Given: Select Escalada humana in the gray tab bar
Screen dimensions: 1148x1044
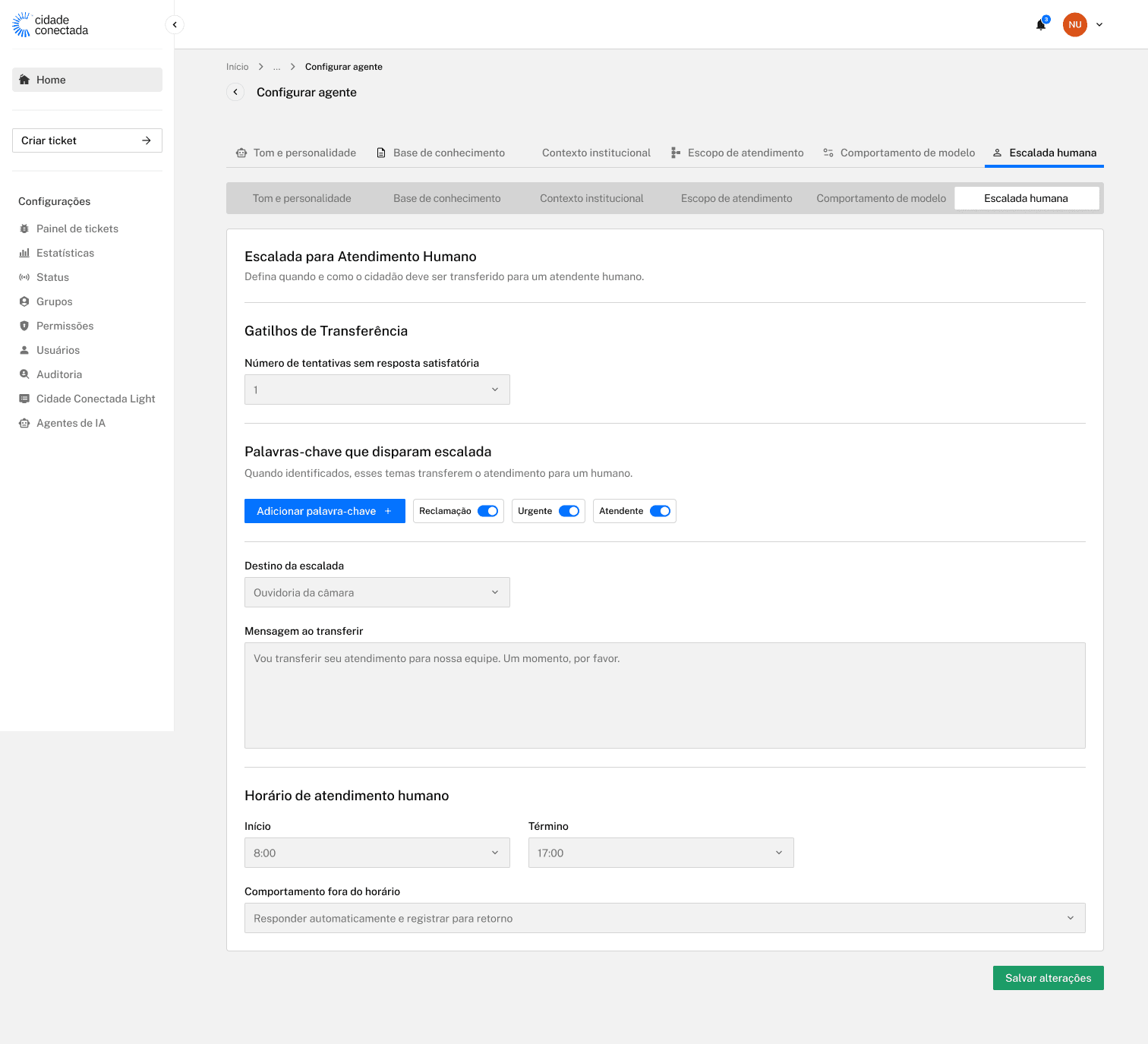Looking at the screenshot, I should pyautogui.click(x=1026, y=198).
